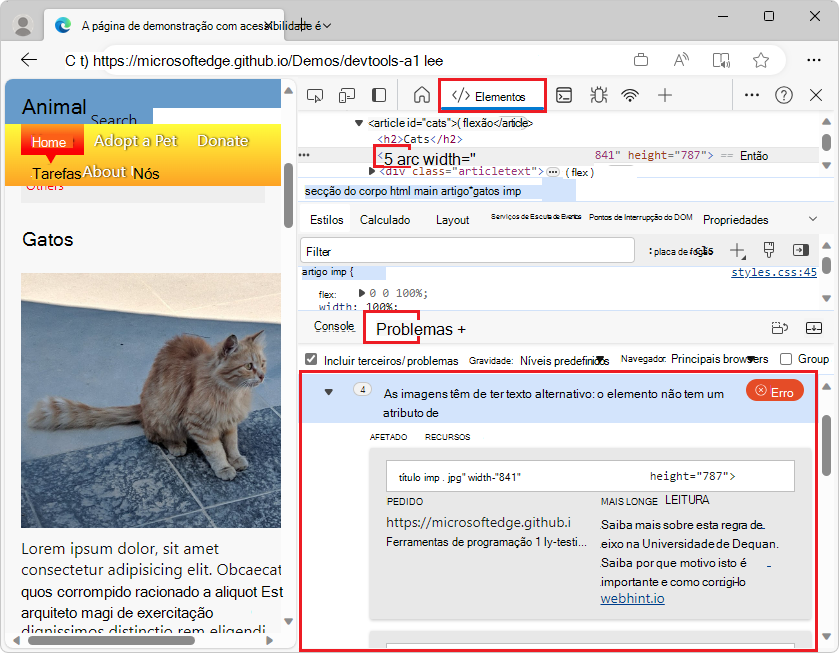Open DevTools help question mark icon
Image resolution: width=839 pixels, height=653 pixels.
(784, 96)
